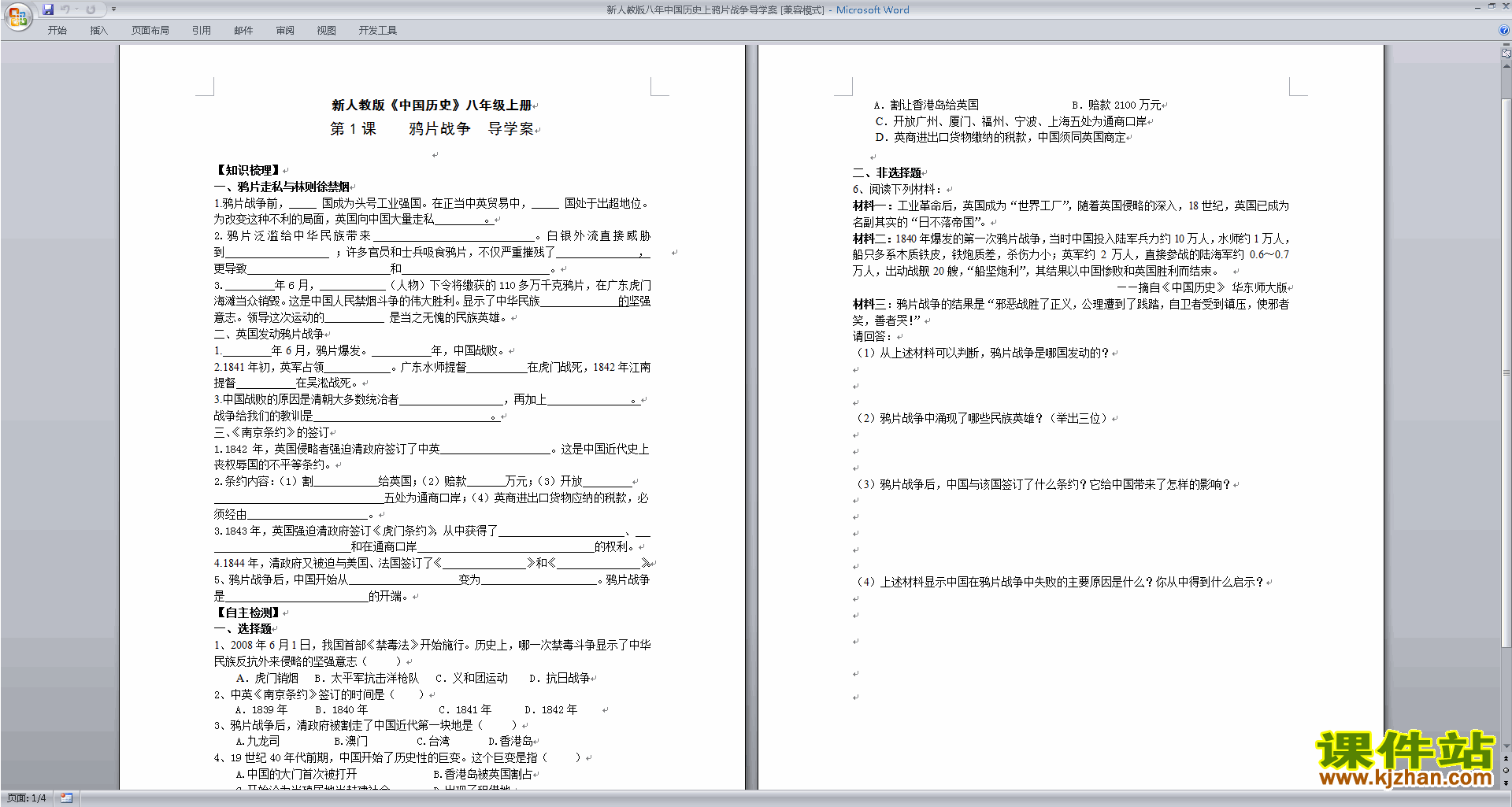The height and width of the screenshot is (807, 1512).
Task: Open Word Help with the question mark icon
Action: (1504, 30)
